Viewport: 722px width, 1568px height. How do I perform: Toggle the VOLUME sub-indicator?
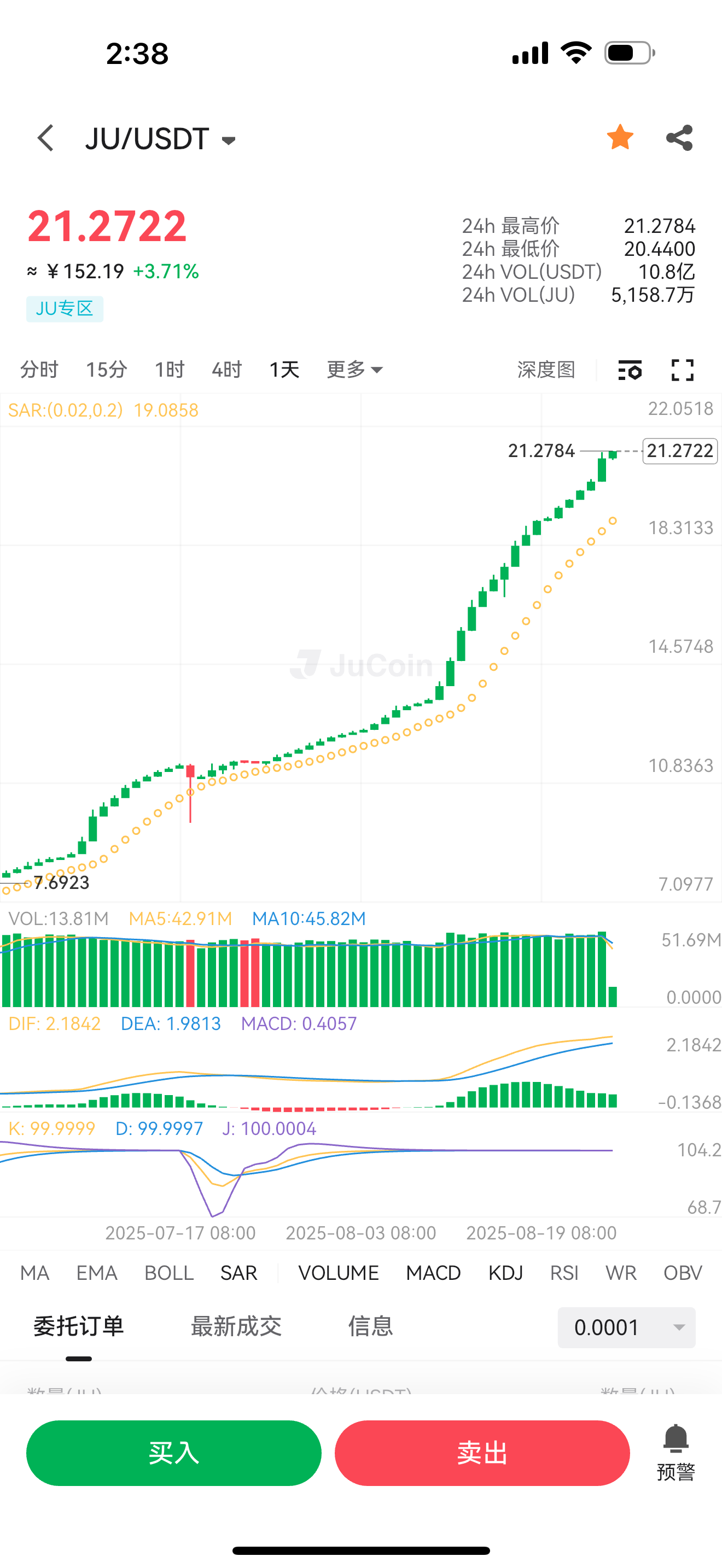pyautogui.click(x=339, y=1273)
